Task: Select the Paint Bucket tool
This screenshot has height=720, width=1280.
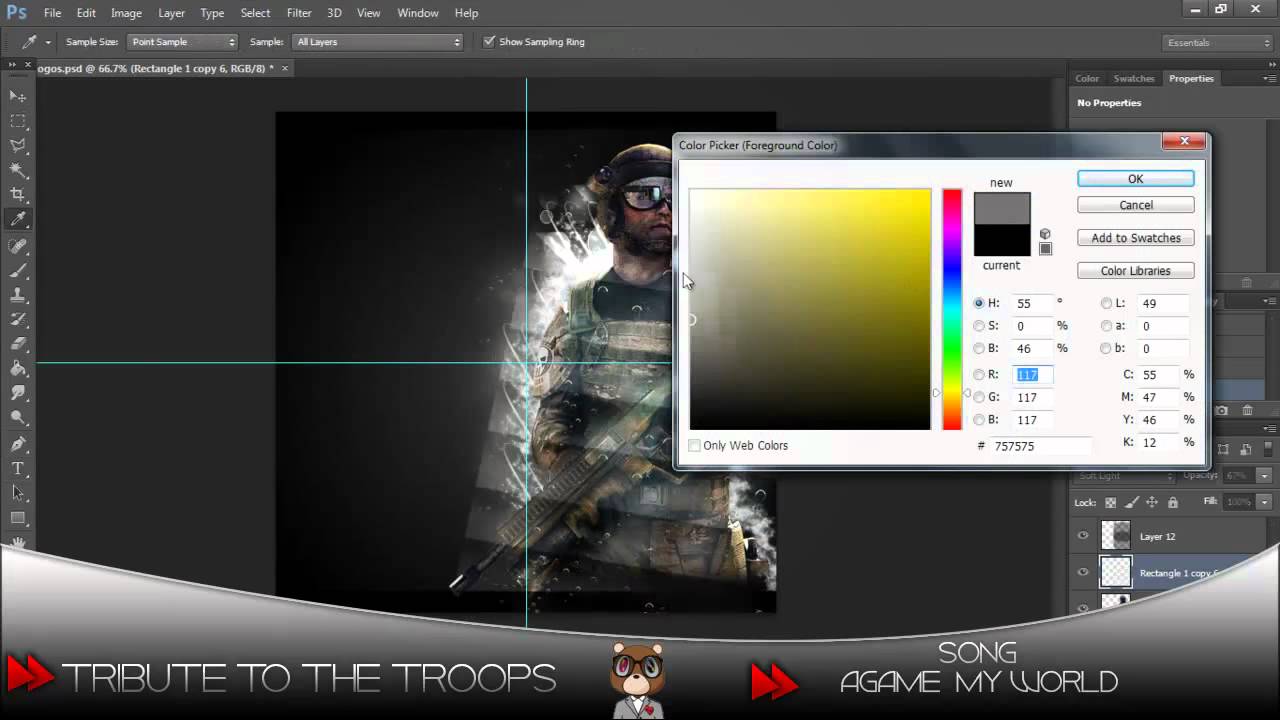Action: pos(18,369)
